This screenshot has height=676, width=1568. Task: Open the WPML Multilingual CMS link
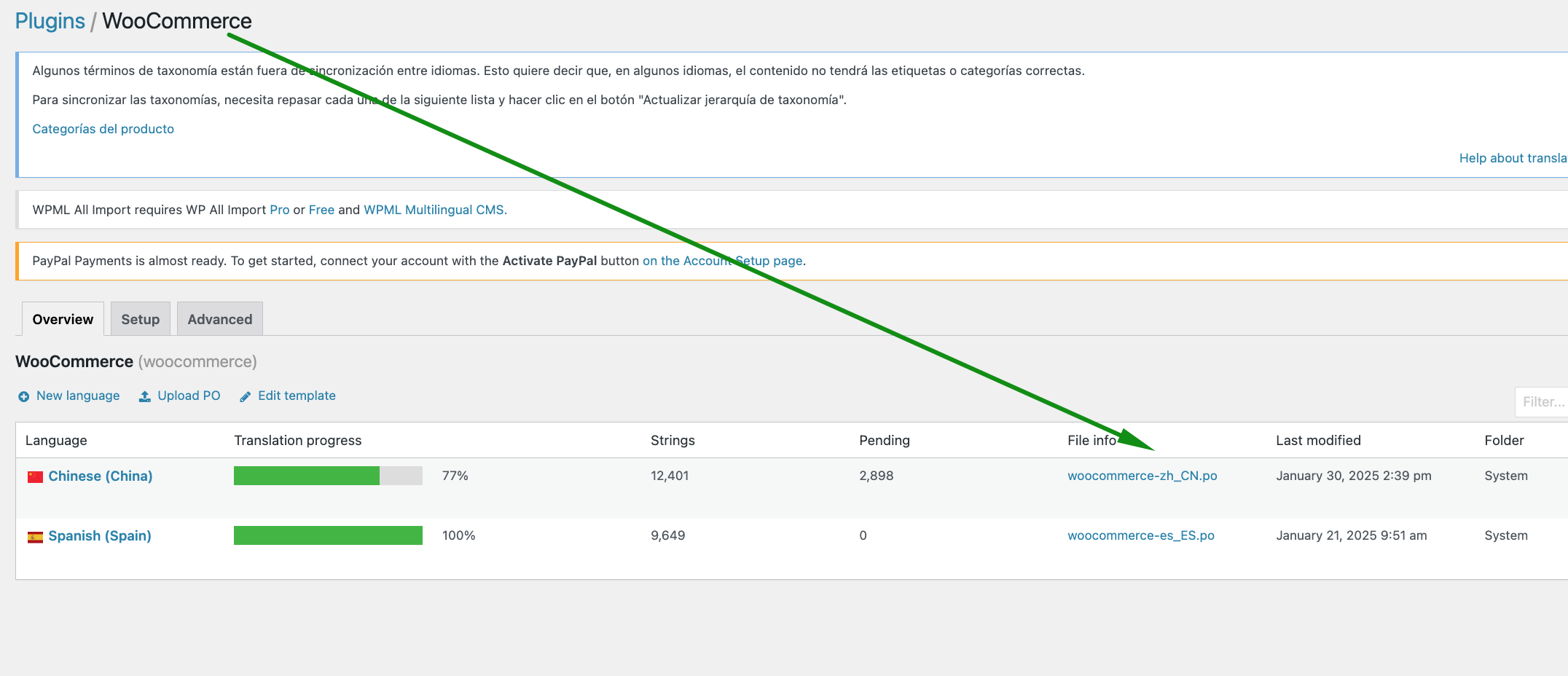click(434, 210)
